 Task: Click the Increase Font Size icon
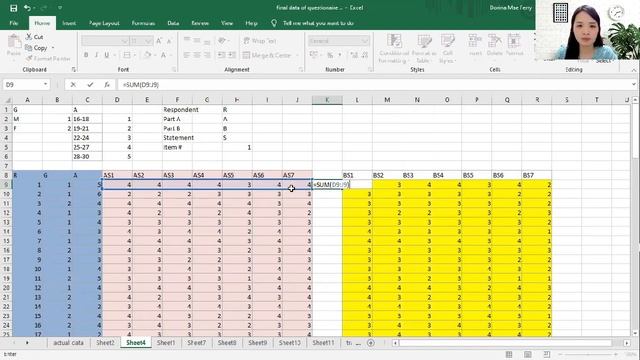pos(159,41)
